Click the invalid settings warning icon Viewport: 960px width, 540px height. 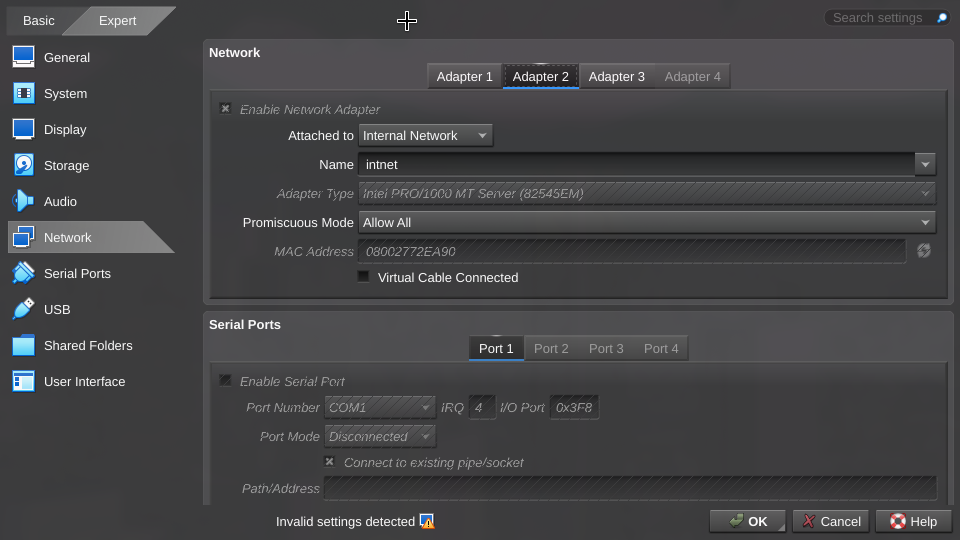pyautogui.click(x=427, y=521)
